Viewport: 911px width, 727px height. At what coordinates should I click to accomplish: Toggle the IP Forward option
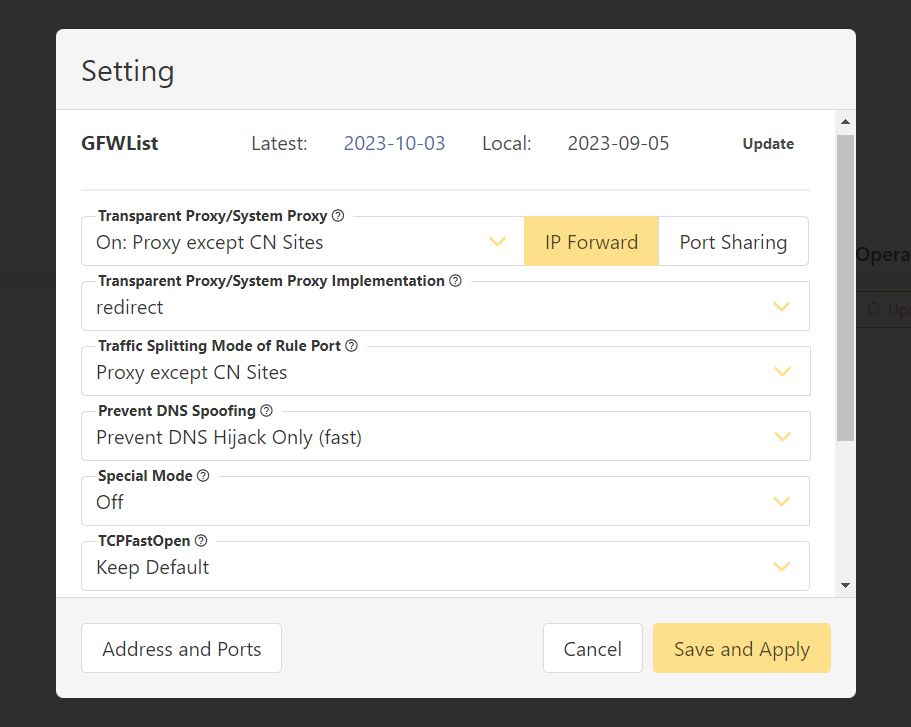[591, 242]
